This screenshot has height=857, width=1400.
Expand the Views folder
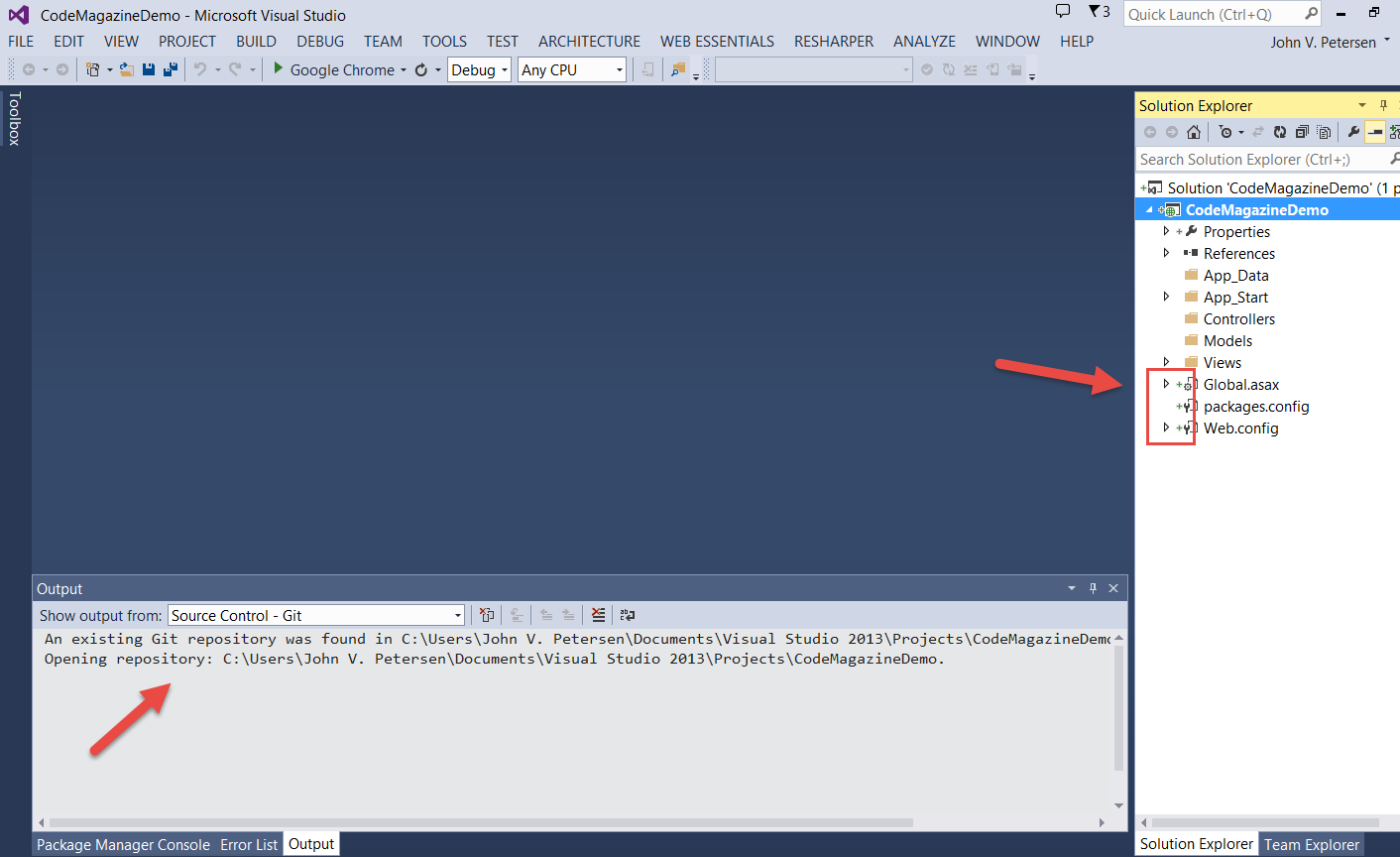pyautogui.click(x=1166, y=362)
